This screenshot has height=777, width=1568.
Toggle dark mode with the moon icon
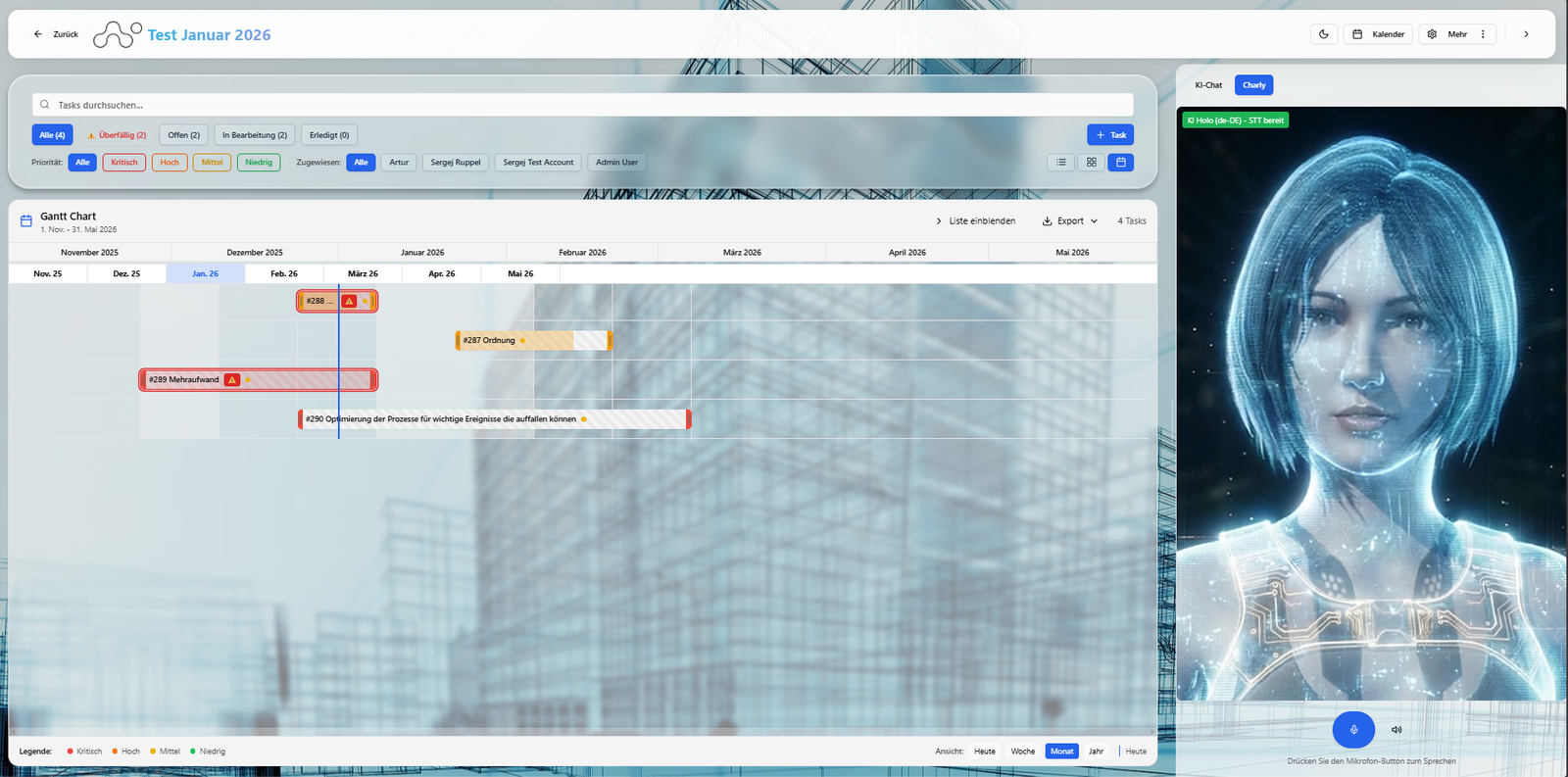[1324, 34]
